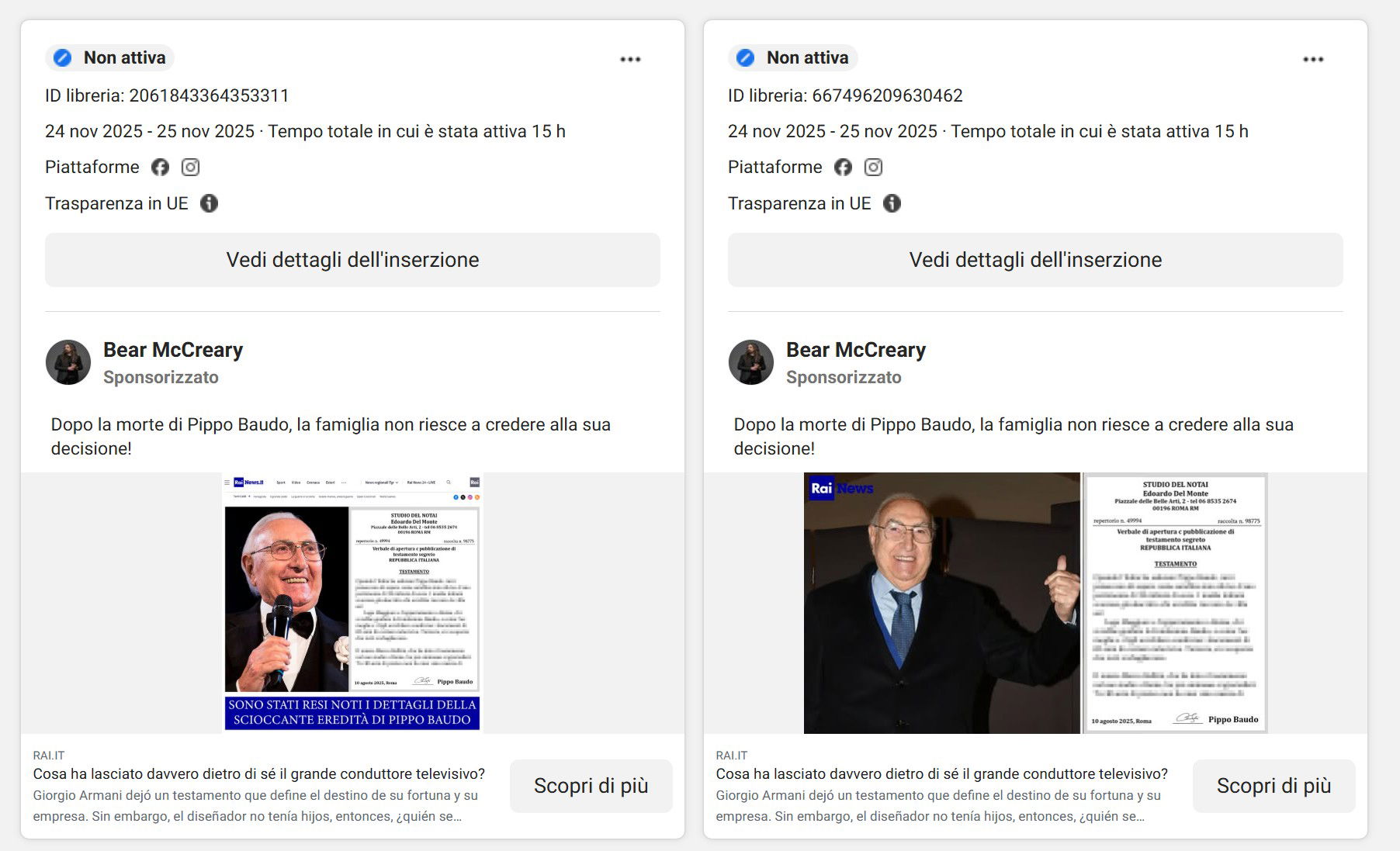The height and width of the screenshot is (851, 1400).
Task: Open Bear McCreary profile picture in left ad
Action: 68,362
